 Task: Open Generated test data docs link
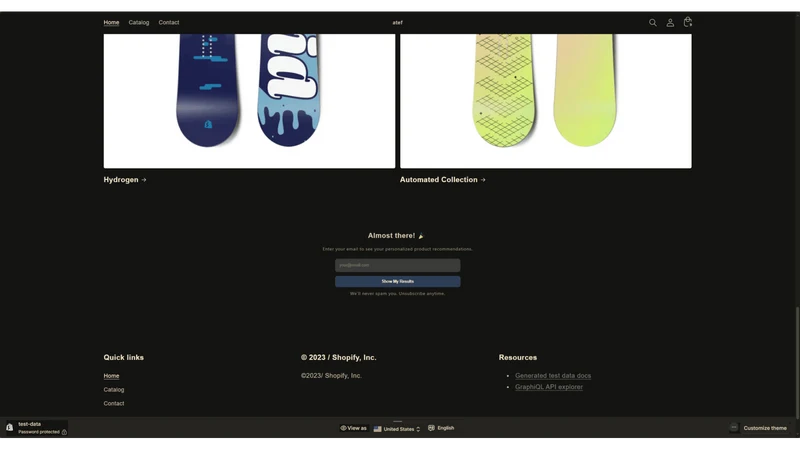553,376
